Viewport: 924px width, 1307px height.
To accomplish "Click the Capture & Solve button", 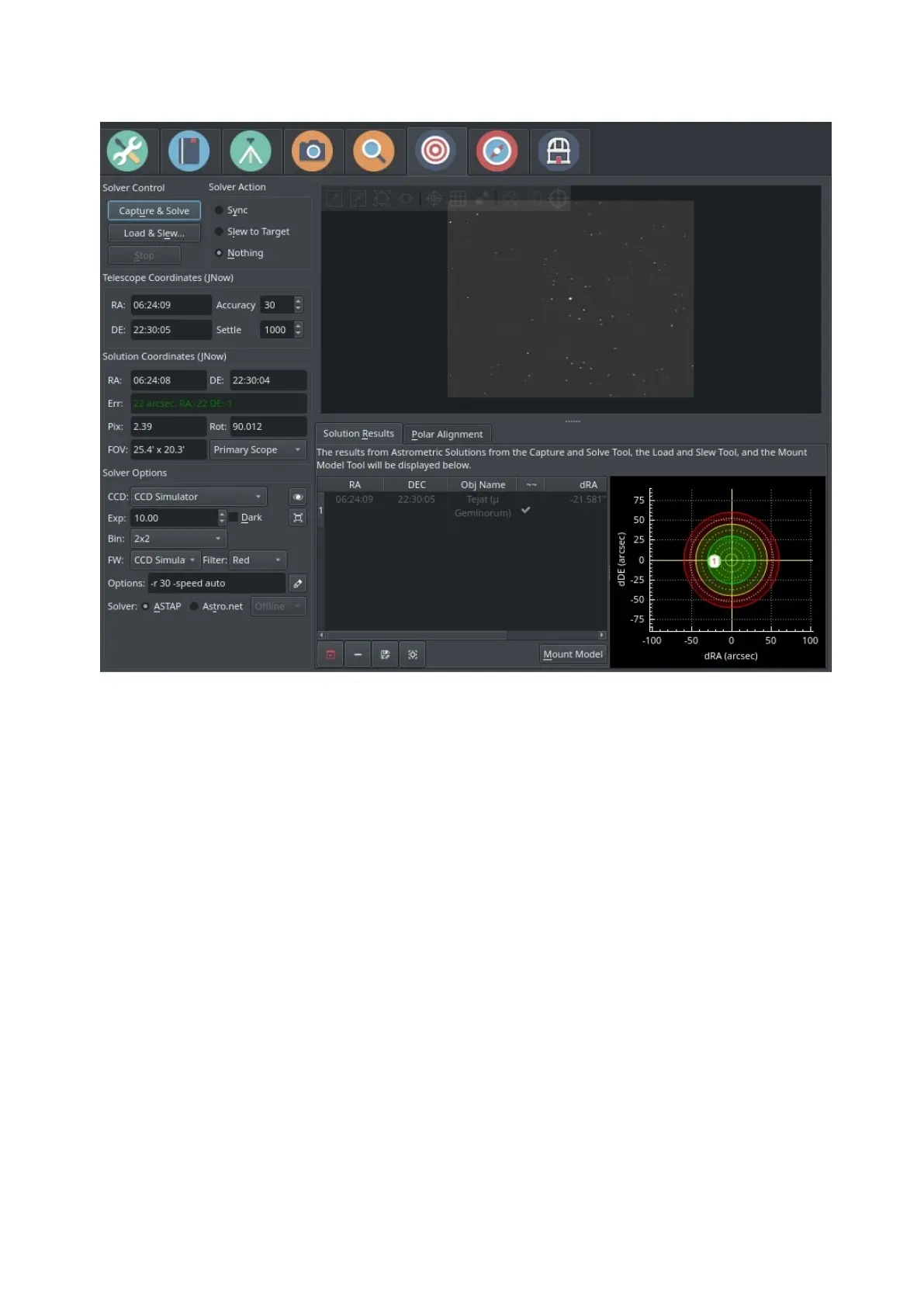I will pos(154,211).
